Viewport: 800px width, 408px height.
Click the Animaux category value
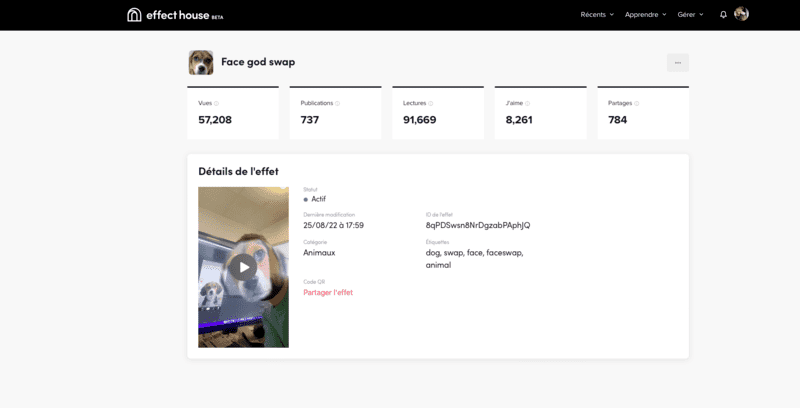[x=319, y=253]
